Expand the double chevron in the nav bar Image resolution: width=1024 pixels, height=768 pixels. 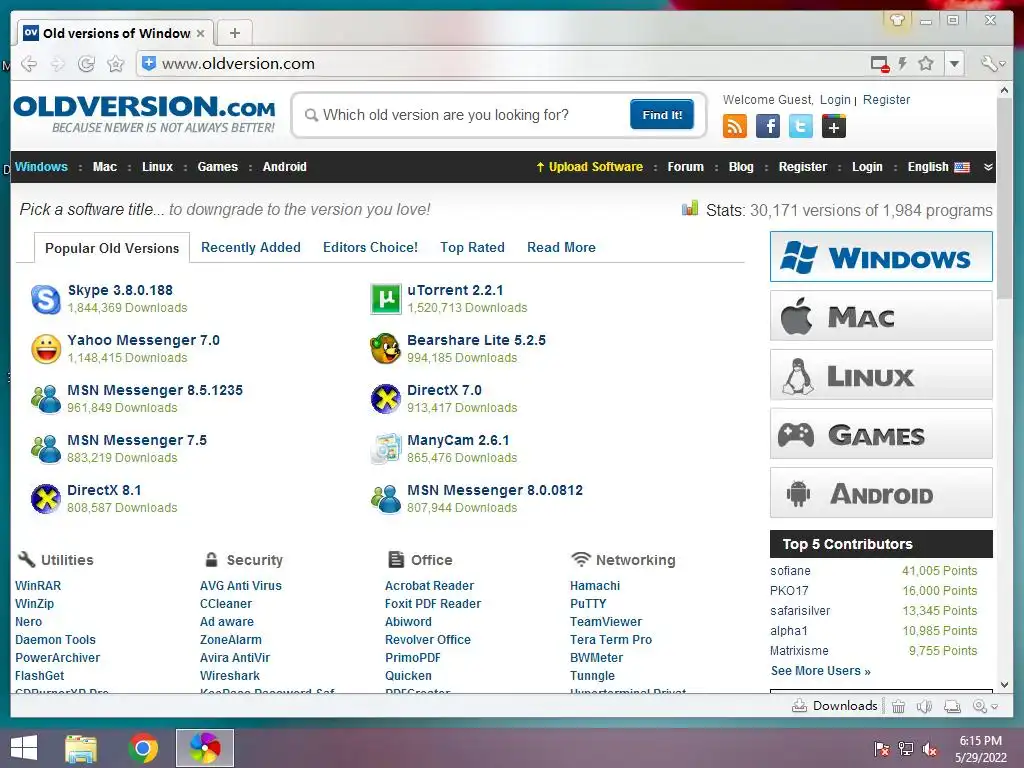click(x=988, y=167)
